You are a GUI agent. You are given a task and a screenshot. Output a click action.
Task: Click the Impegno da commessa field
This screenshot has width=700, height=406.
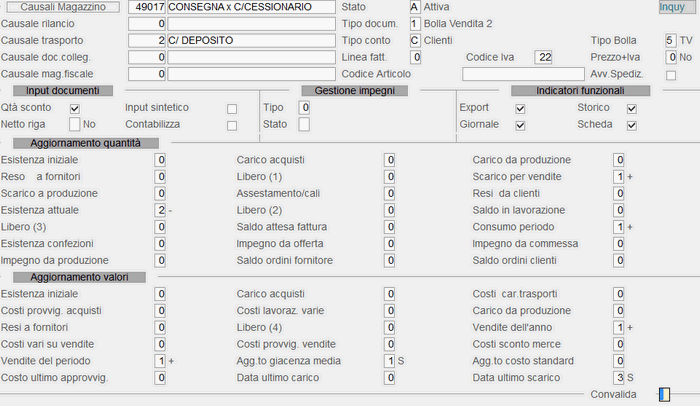(619, 244)
